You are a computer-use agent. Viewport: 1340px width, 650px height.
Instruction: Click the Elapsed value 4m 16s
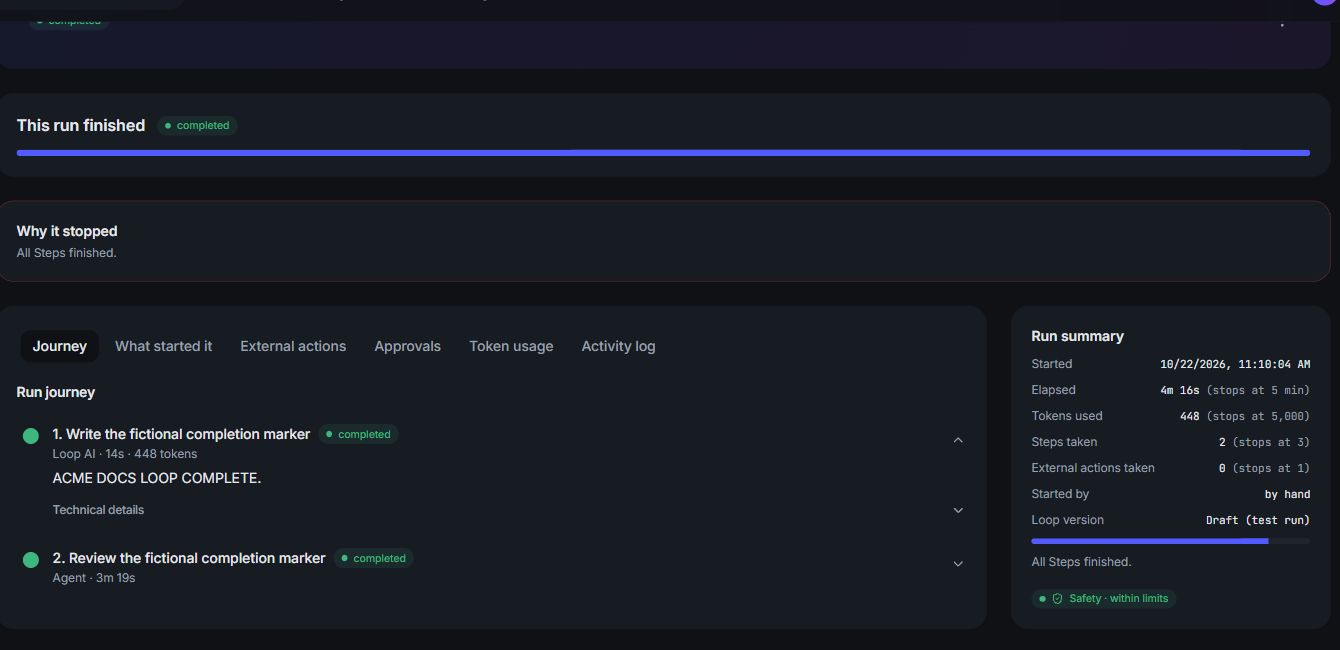click(1180, 390)
